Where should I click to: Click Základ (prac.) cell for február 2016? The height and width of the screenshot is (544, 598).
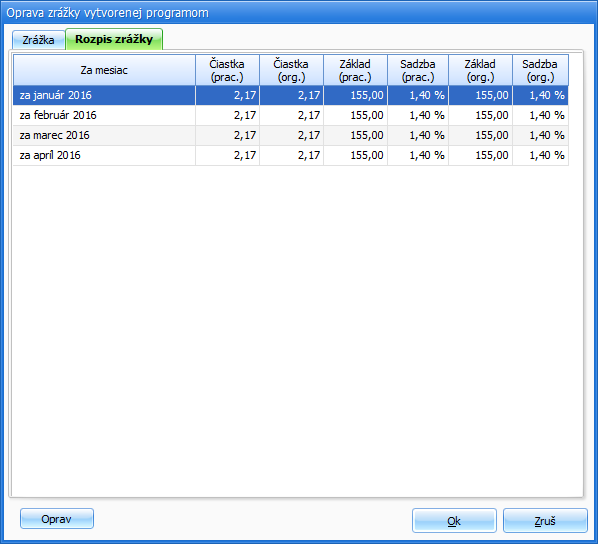coord(355,115)
